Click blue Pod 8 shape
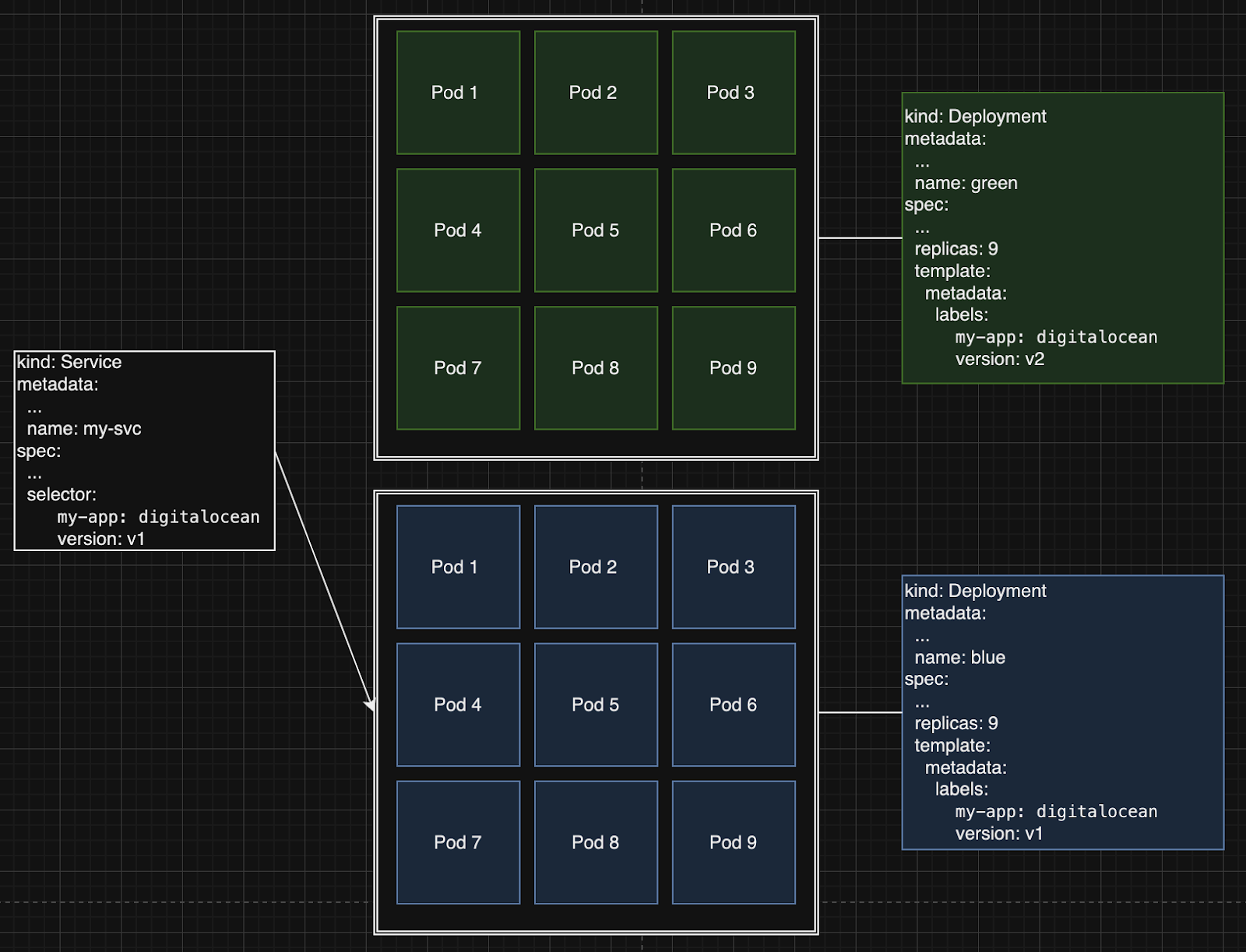Image resolution: width=1246 pixels, height=952 pixels. [596, 842]
